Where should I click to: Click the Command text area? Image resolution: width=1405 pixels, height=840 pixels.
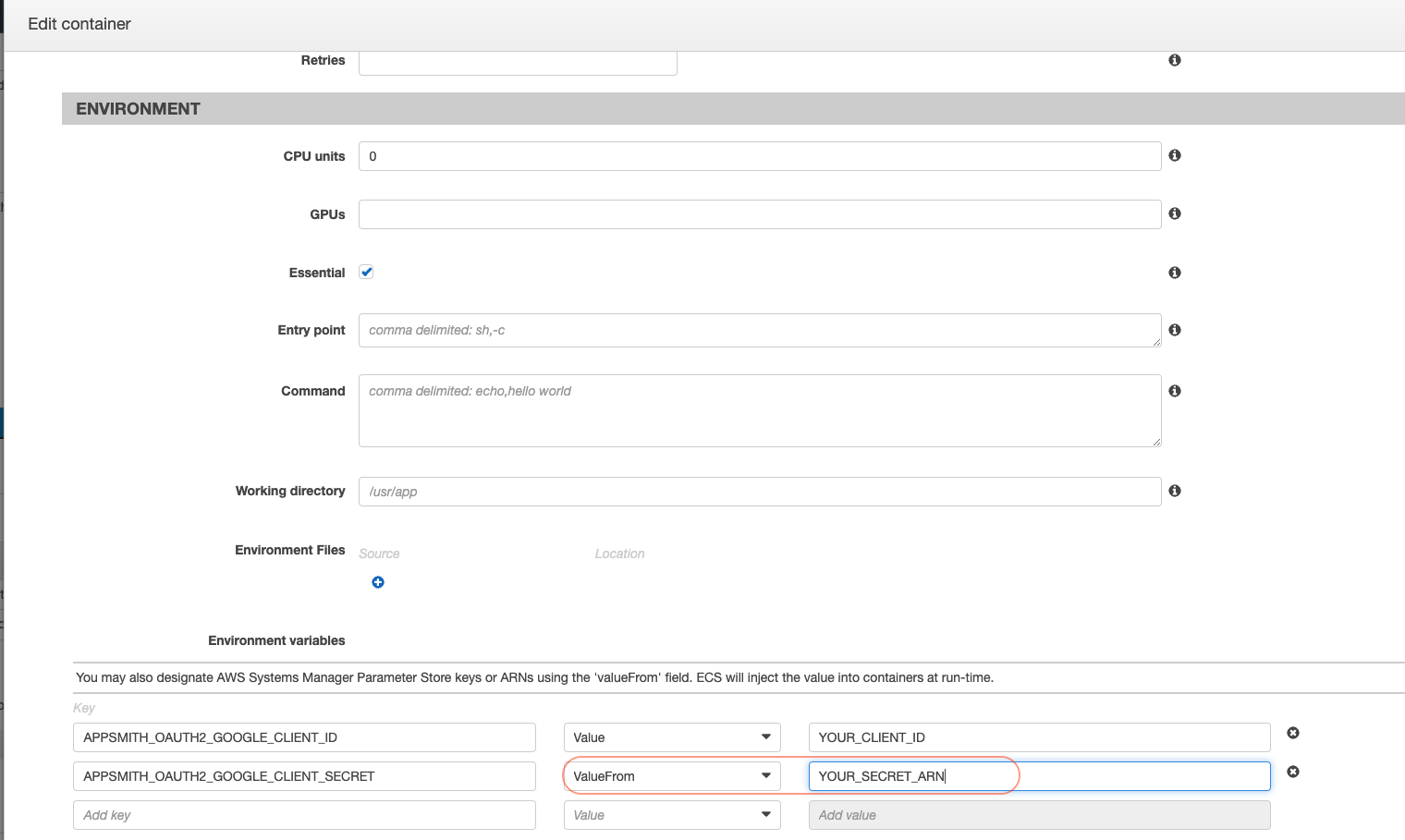pyautogui.click(x=760, y=410)
